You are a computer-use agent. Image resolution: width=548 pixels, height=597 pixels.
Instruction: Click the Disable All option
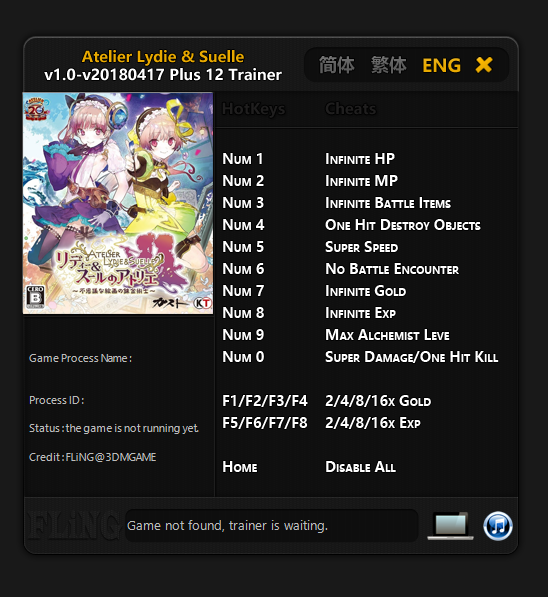[x=360, y=467]
